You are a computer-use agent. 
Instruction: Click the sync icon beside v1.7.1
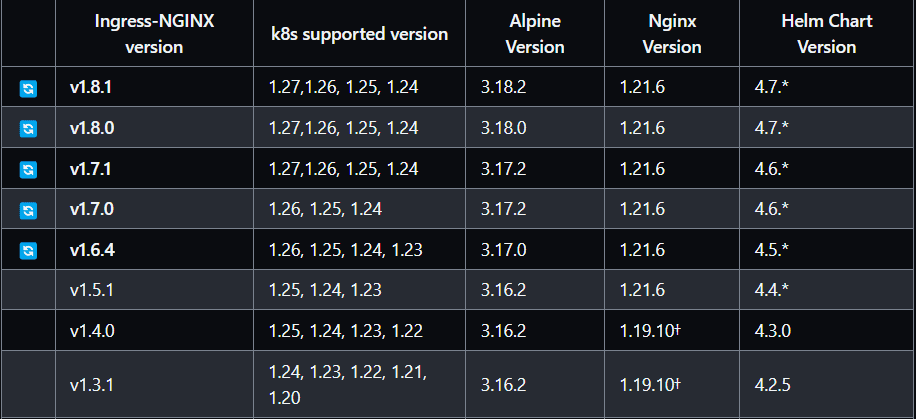pyautogui.click(x=28, y=169)
